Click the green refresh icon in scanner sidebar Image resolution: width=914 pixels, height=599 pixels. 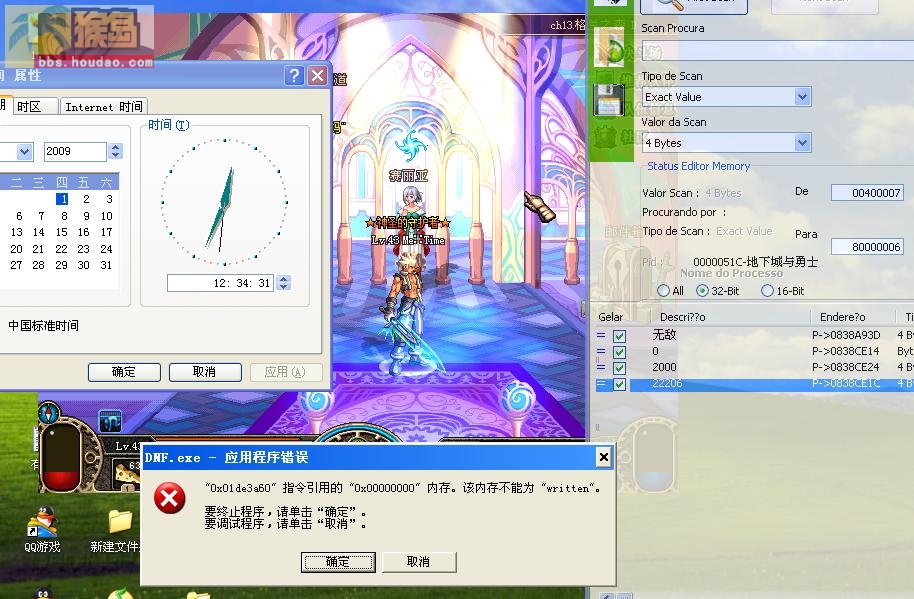click(609, 47)
